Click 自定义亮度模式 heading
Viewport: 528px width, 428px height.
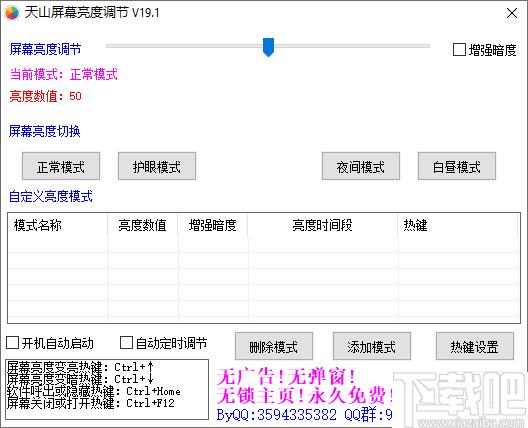pos(51,196)
